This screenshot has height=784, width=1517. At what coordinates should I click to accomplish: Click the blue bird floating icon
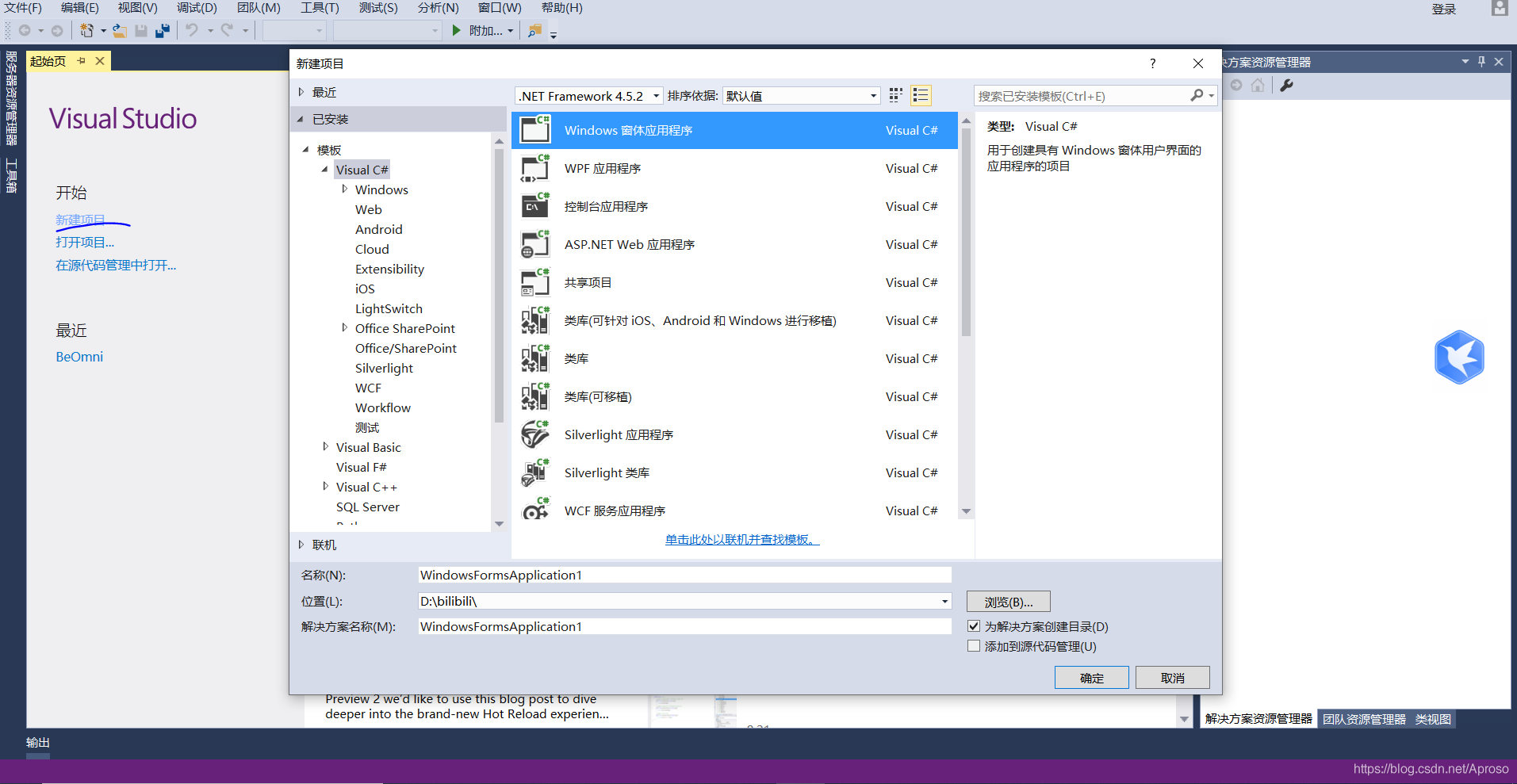pos(1459,357)
